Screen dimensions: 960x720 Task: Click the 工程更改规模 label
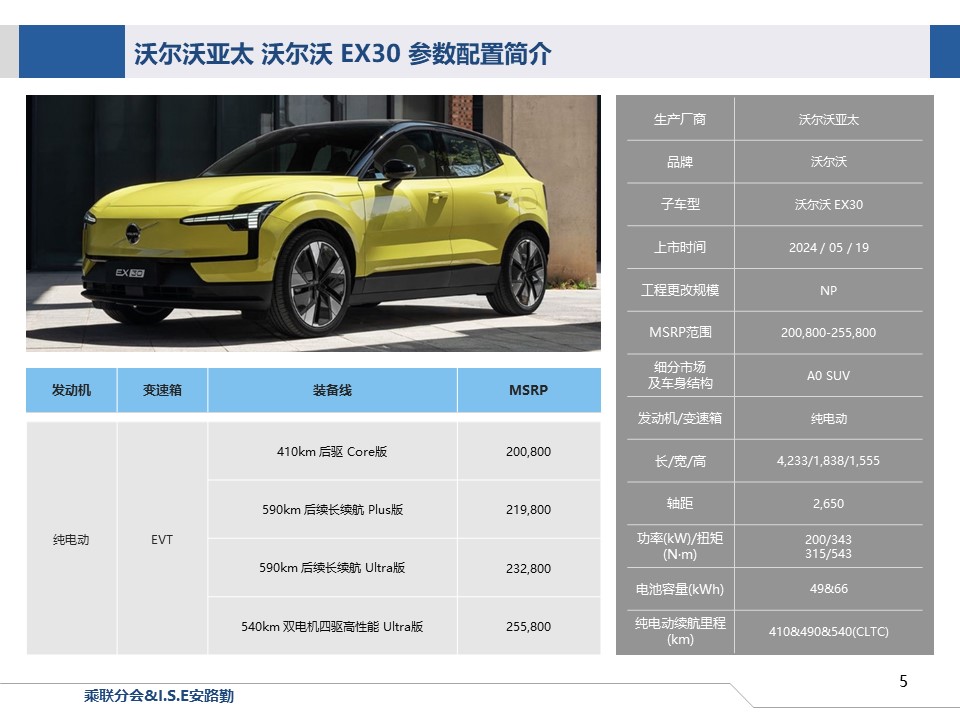(x=680, y=290)
